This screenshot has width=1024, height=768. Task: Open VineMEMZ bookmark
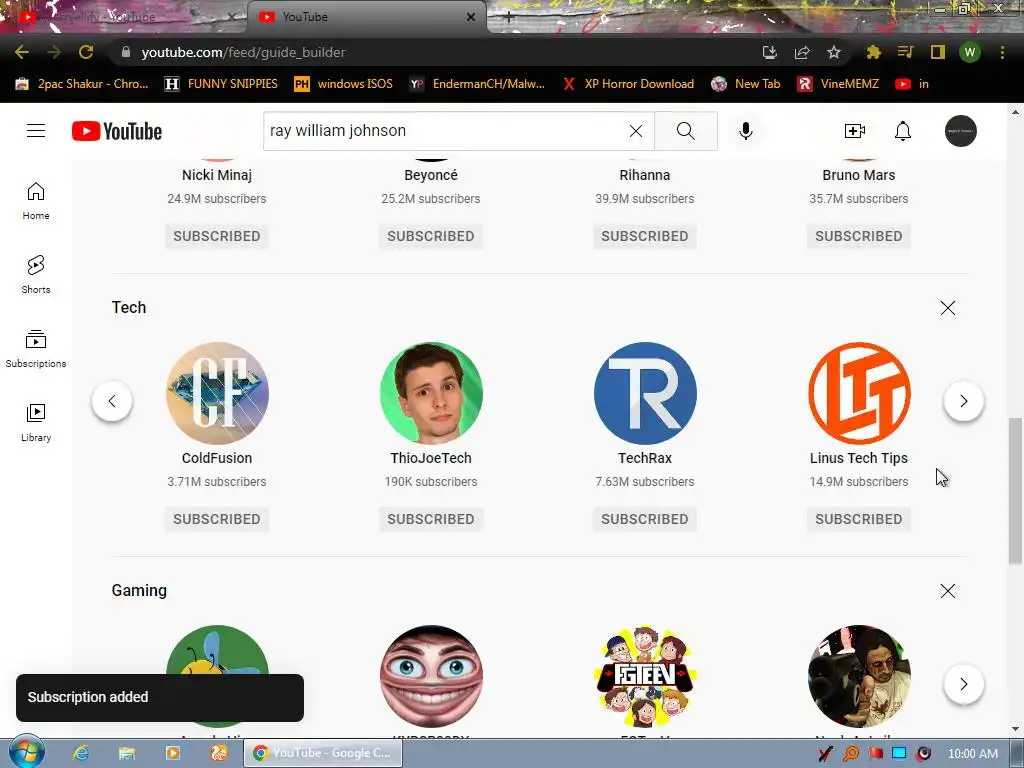tap(839, 84)
